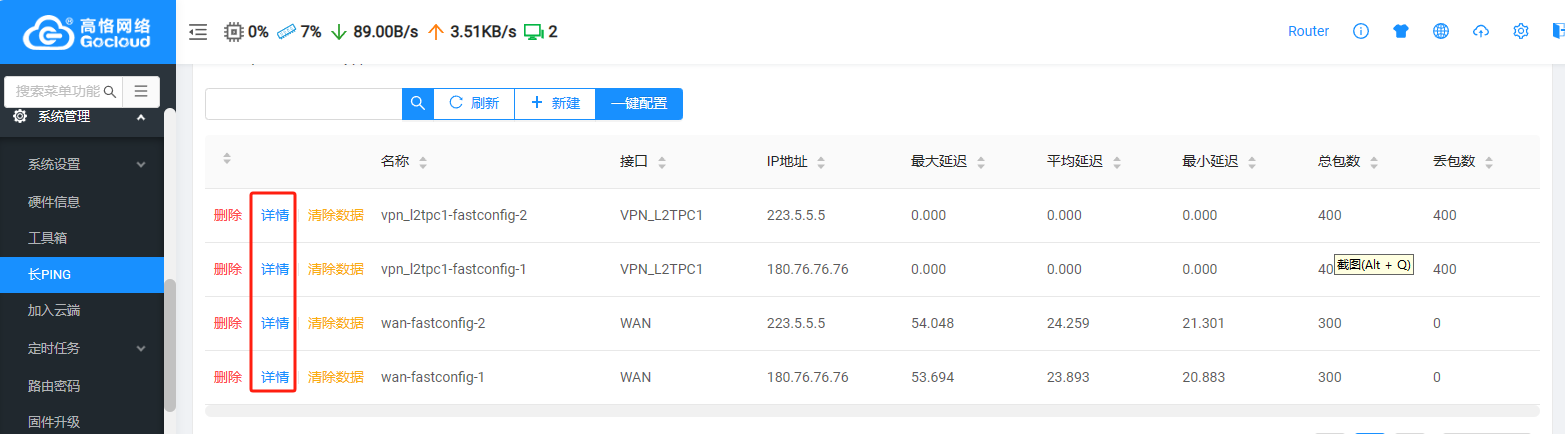Screen dimensions: 1565x434
Task: Collapse the 系统管理 menu section
Action: (141, 117)
